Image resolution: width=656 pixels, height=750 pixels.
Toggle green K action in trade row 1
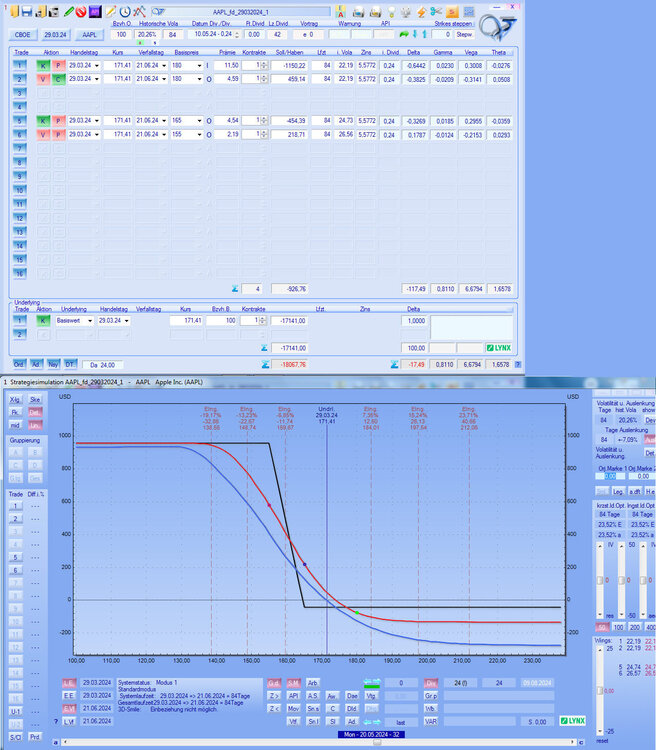pos(43,66)
